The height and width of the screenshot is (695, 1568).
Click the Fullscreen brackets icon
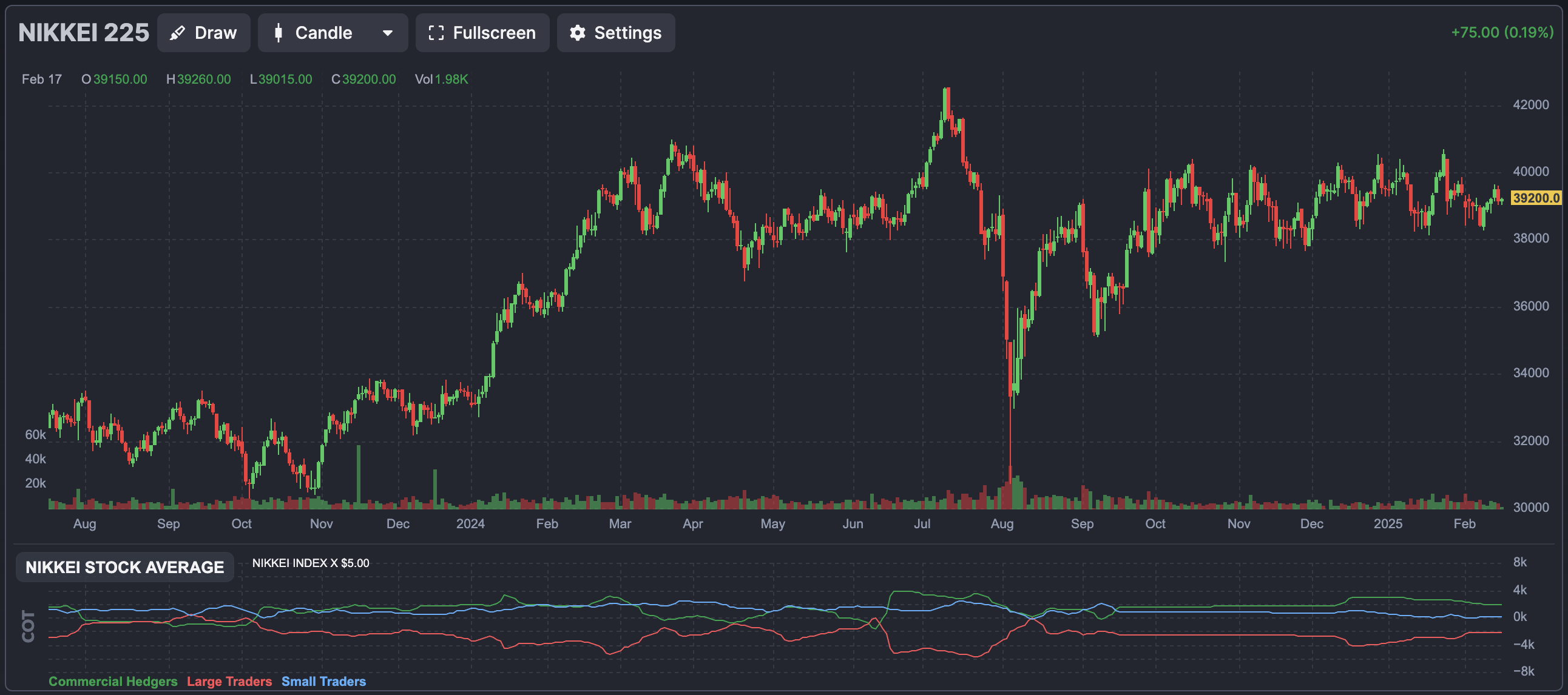[436, 33]
